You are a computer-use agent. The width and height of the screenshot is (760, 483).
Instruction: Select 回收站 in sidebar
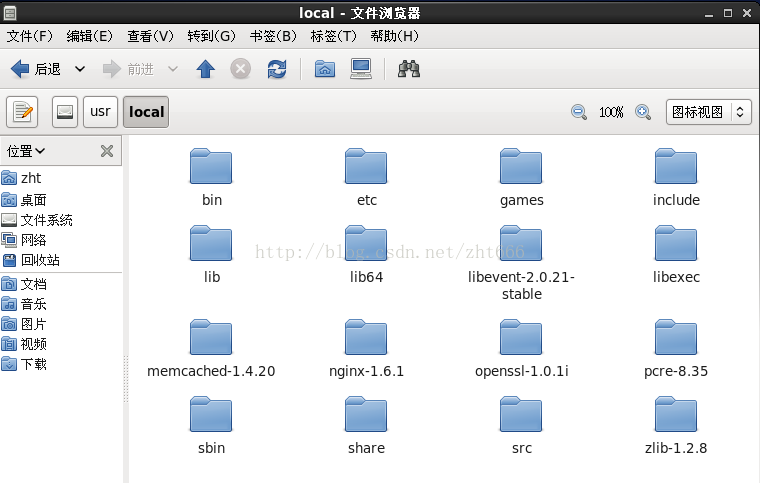coord(61,260)
